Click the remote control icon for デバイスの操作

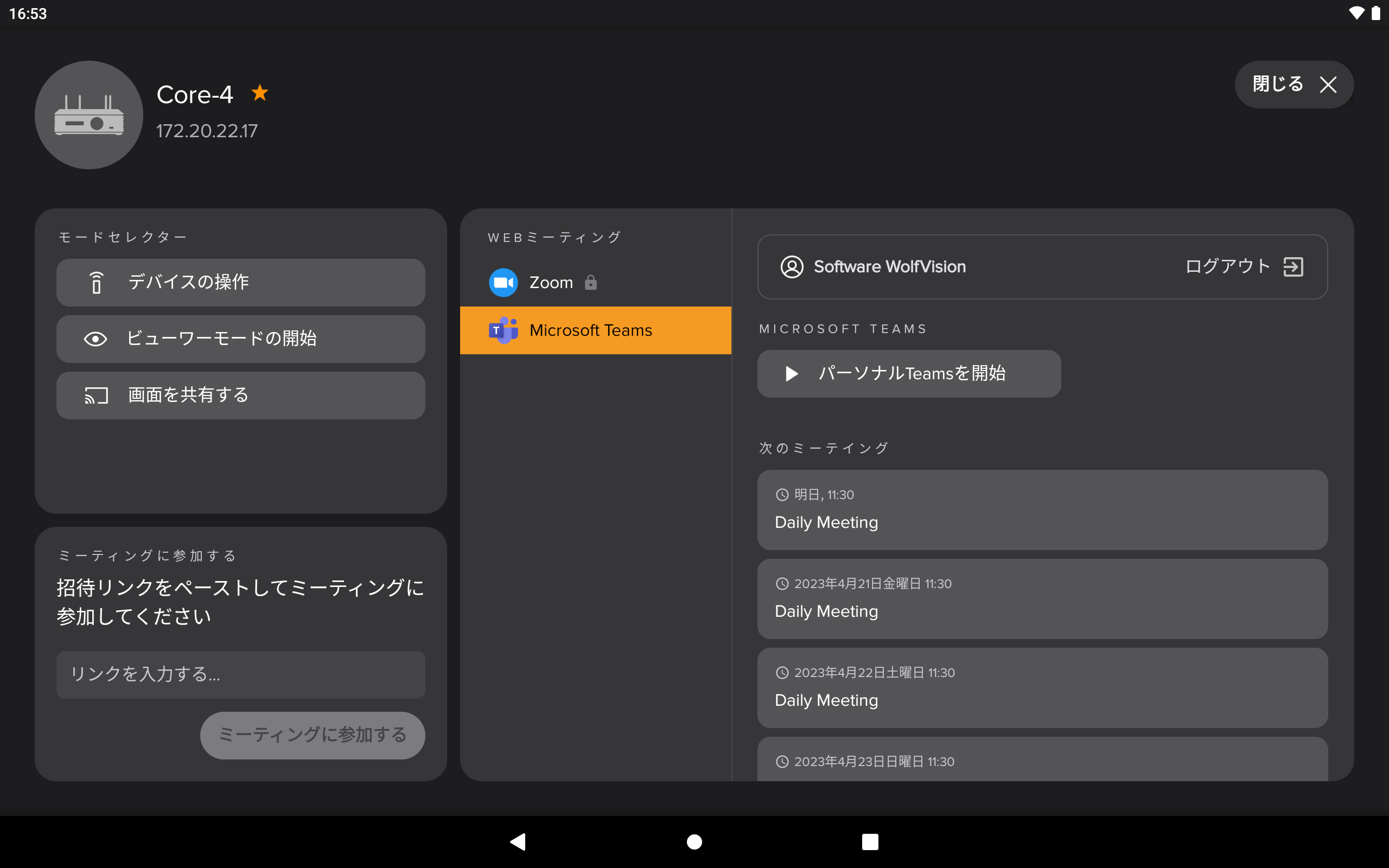[x=97, y=282]
